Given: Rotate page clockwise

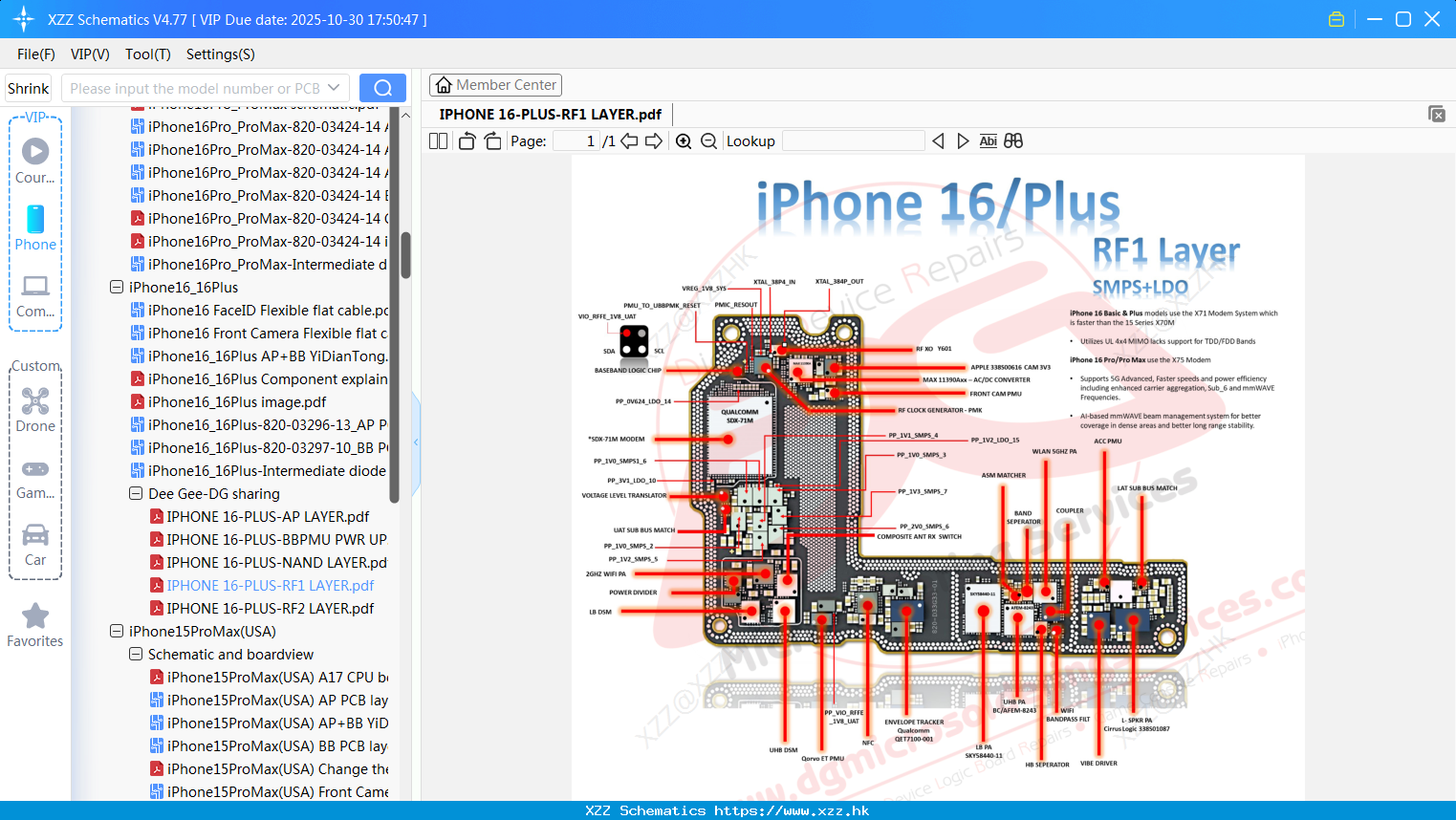Looking at the screenshot, I should tap(492, 141).
